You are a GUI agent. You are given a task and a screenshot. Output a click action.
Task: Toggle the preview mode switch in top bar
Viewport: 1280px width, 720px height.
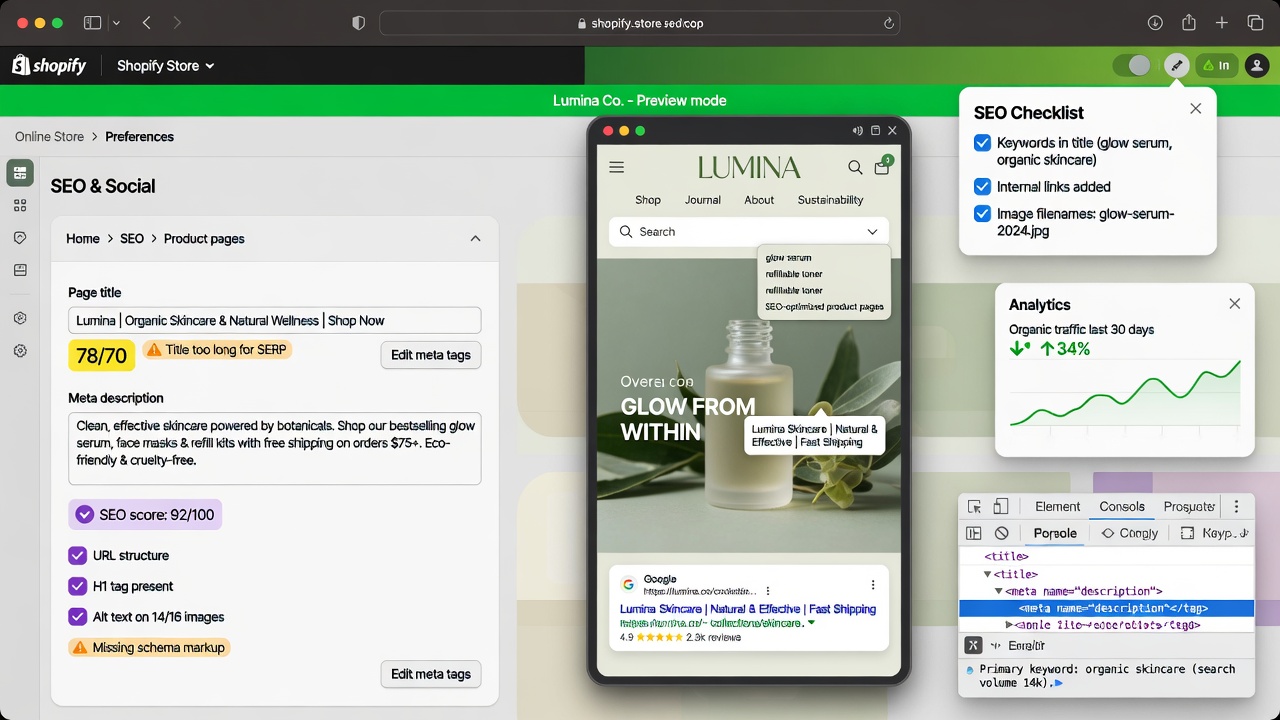tap(1132, 66)
